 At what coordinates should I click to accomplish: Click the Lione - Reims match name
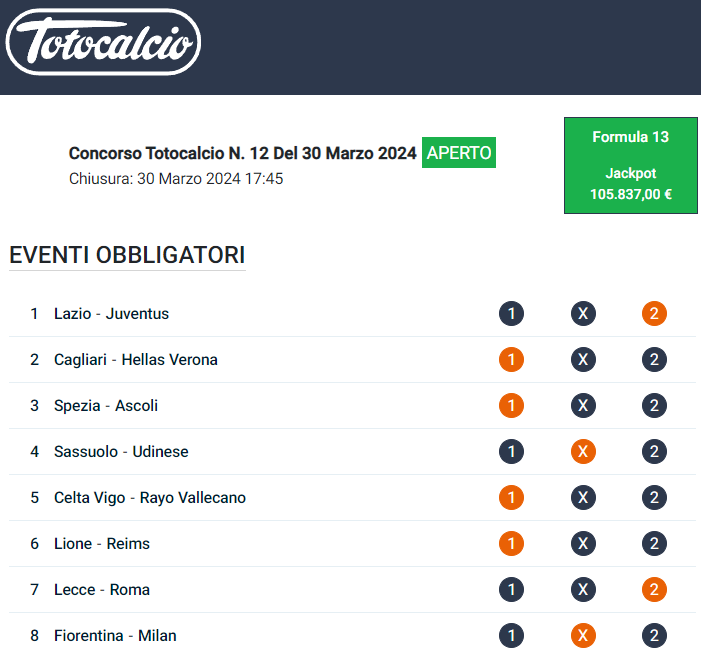point(102,544)
